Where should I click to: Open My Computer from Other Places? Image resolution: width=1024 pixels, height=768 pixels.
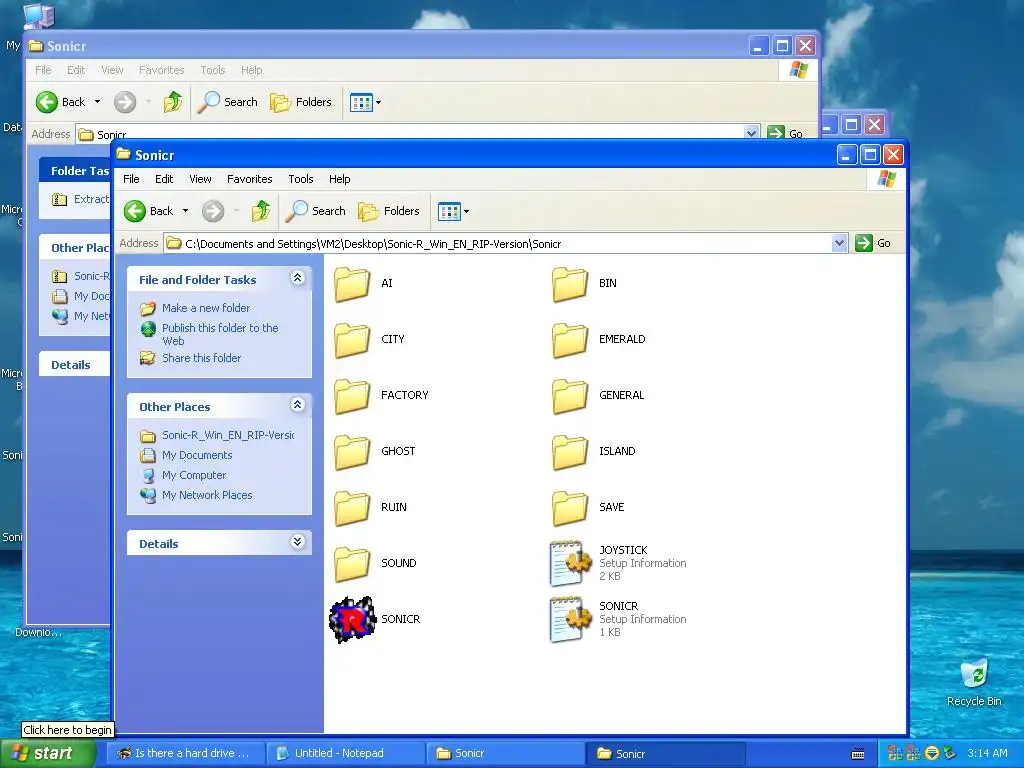[x=194, y=475]
